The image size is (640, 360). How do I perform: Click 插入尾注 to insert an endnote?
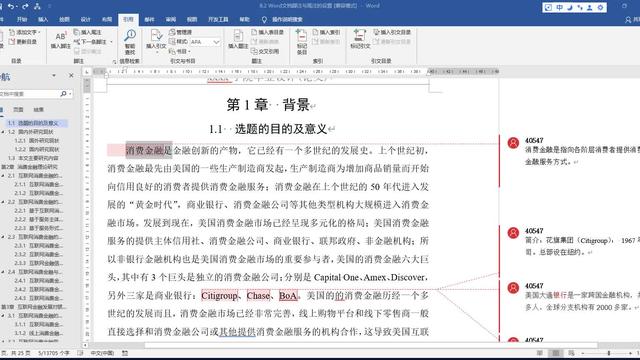click(87, 32)
